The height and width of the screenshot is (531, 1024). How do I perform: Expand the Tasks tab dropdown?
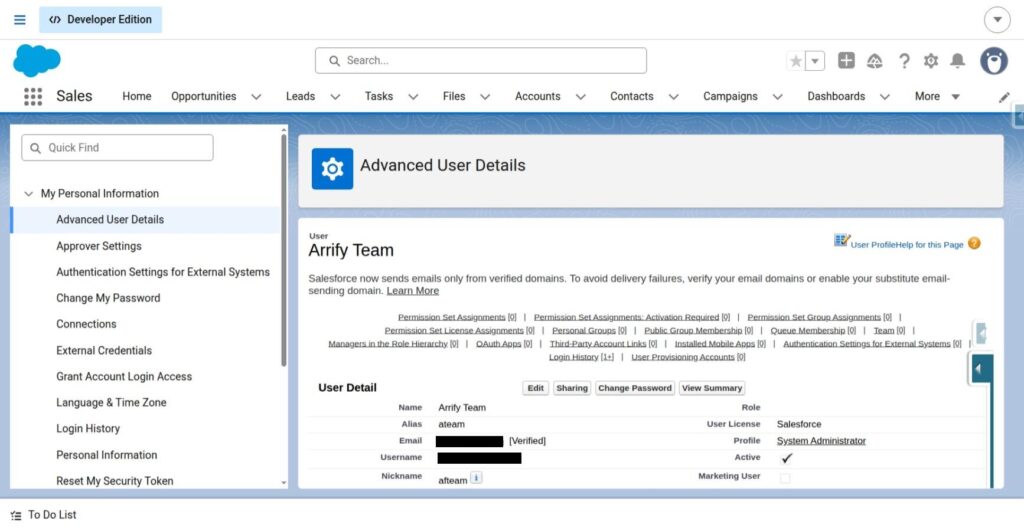point(413,97)
